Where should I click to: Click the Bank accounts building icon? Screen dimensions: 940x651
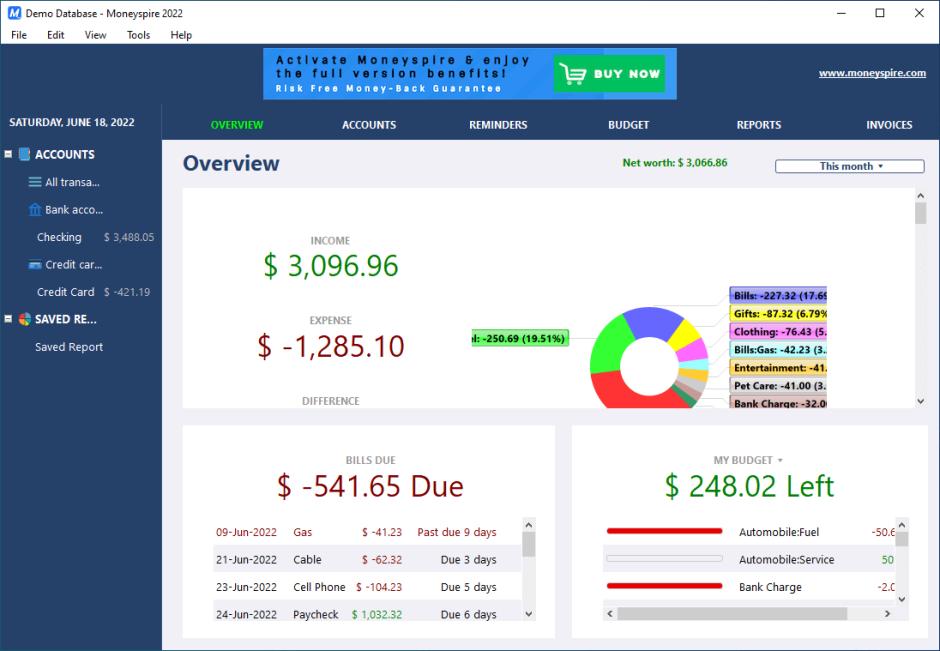[x=35, y=209]
